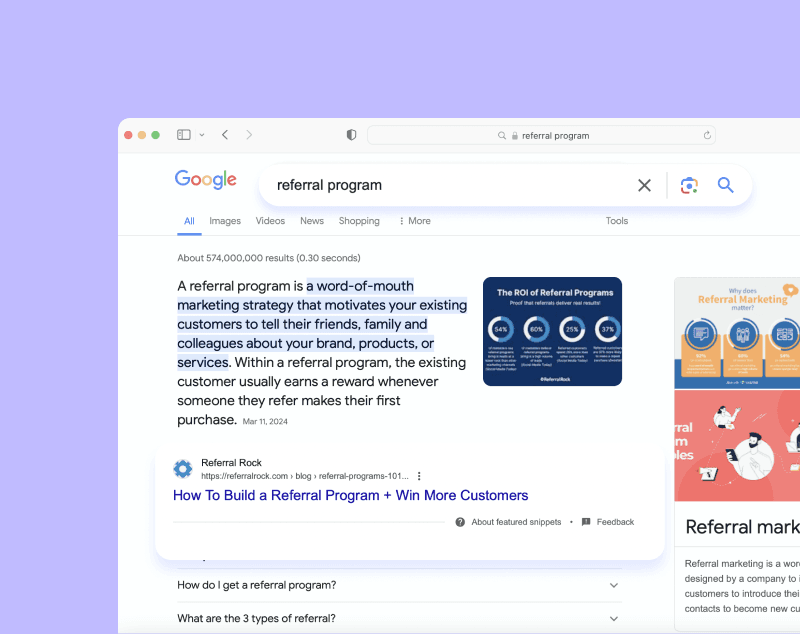
Task: Open the three-dot menu beside Referral Rock URL
Action: [419, 476]
